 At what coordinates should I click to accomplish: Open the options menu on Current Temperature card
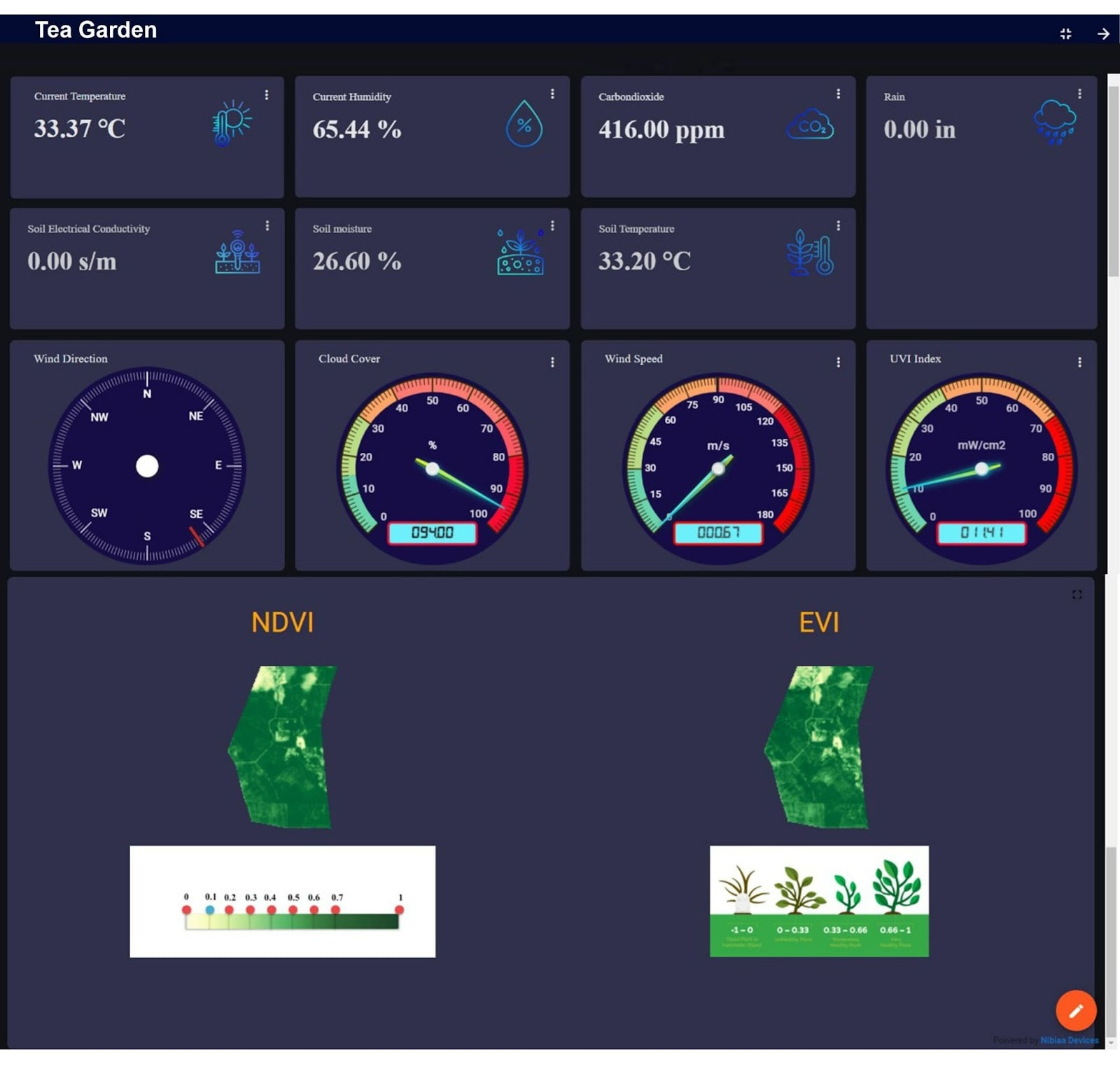[x=267, y=93]
